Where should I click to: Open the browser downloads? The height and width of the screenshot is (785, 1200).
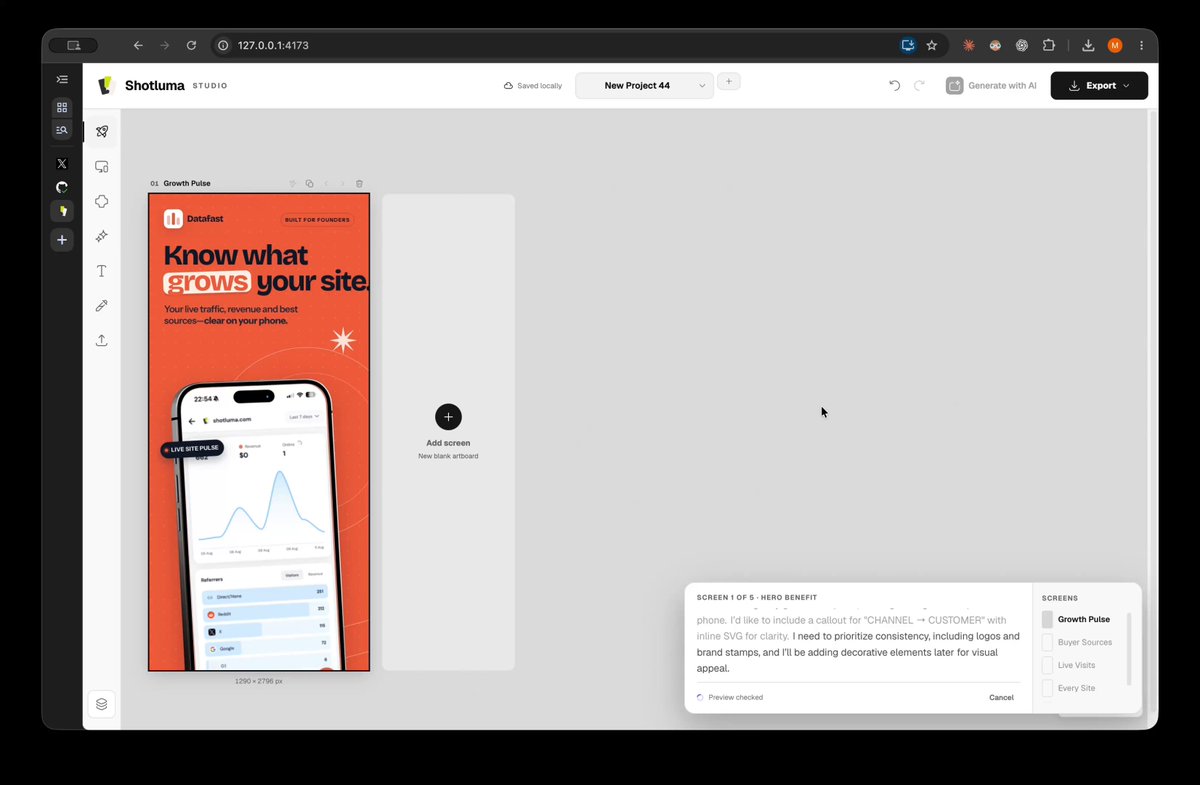(1088, 45)
